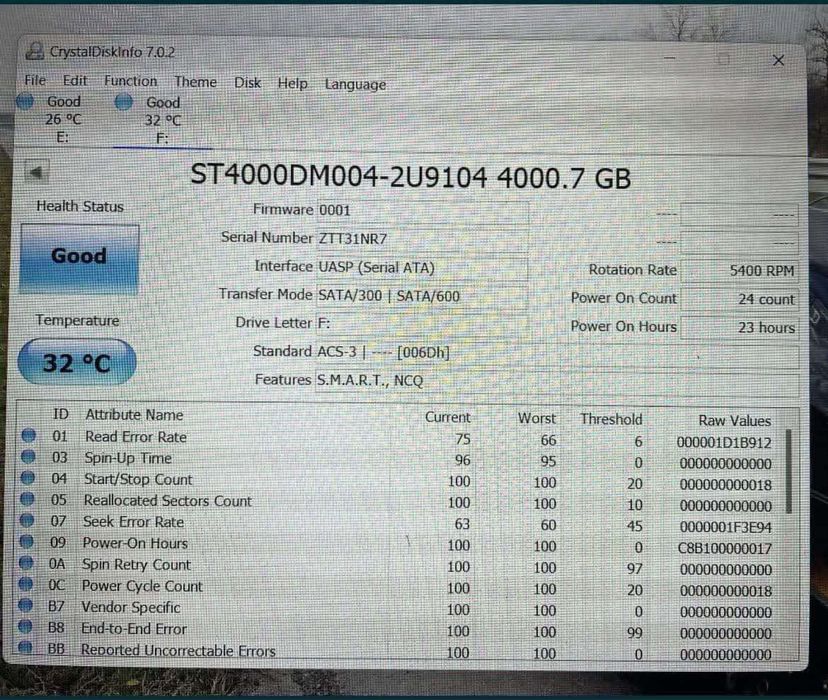Click the Transfer Mode field SATA/300 | SATA/600
This screenshot has width=828, height=700.
pos(422,296)
